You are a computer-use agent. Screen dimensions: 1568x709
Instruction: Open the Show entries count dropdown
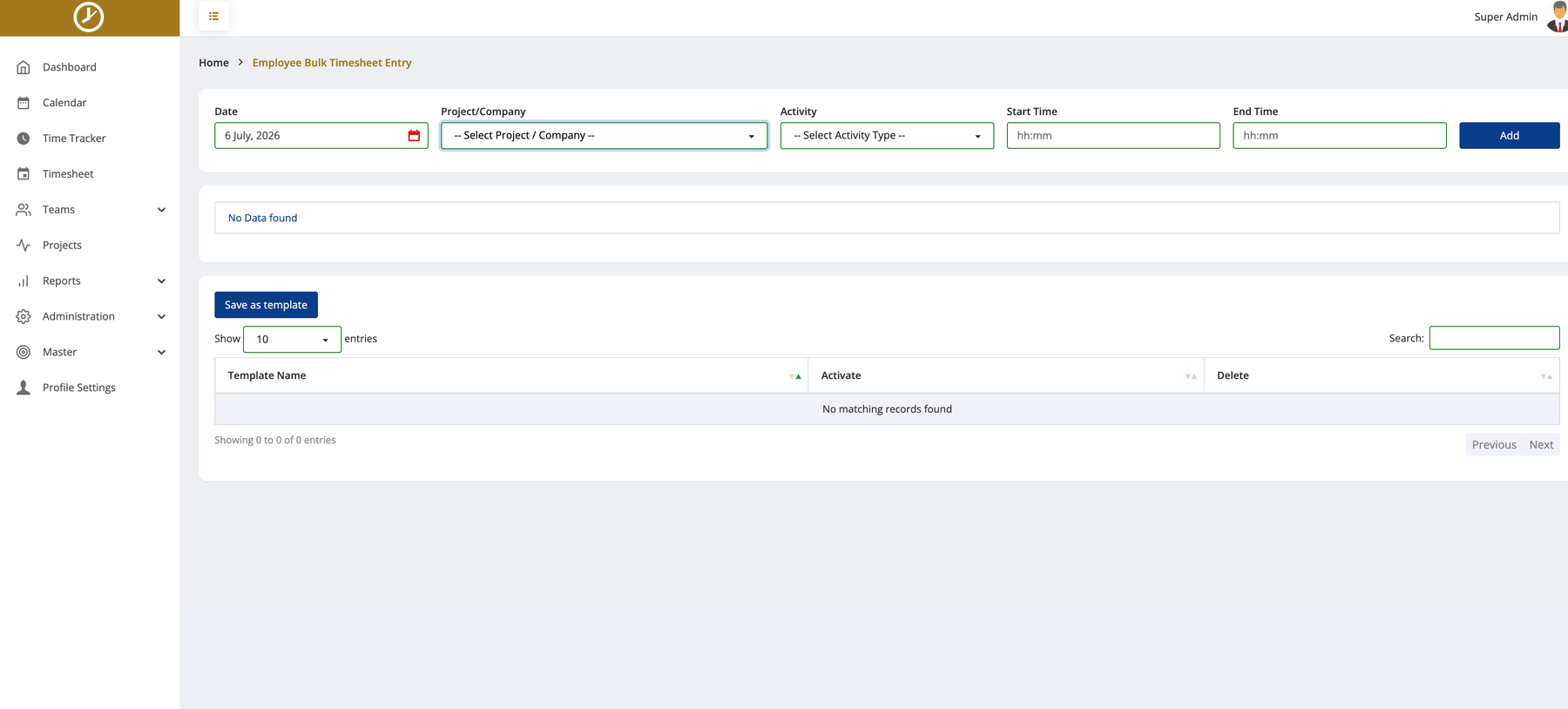click(x=292, y=340)
